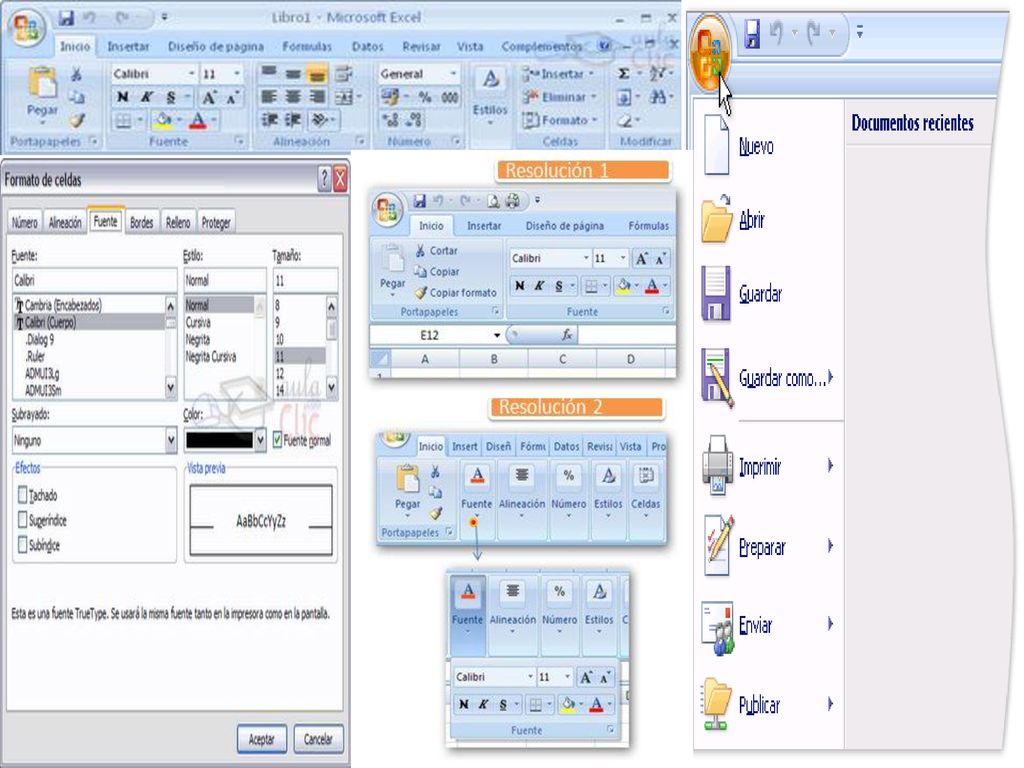The height and width of the screenshot is (768, 1024).
Task: Switch to the Número tab in Formato de celdas
Action: pyautogui.click(x=25, y=222)
